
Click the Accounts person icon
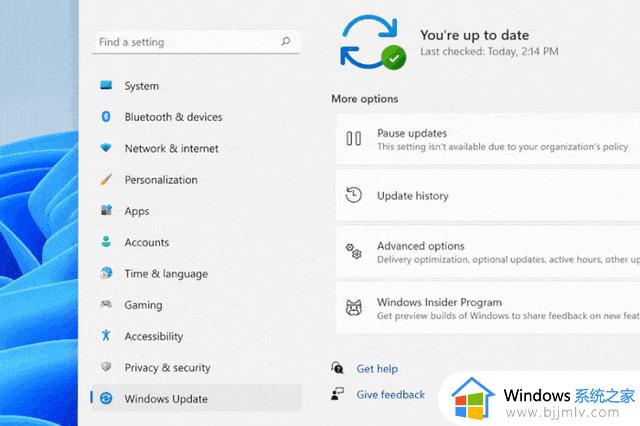coord(106,242)
